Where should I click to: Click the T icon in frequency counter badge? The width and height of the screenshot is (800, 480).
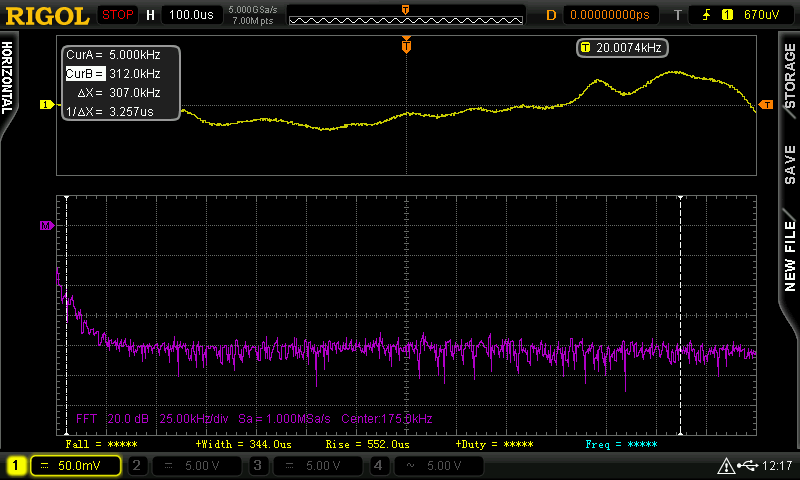click(585, 48)
